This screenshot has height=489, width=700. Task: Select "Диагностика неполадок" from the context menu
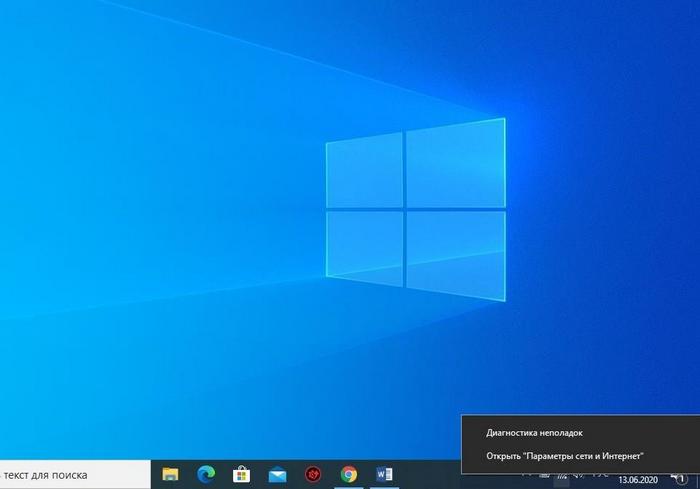(580, 433)
